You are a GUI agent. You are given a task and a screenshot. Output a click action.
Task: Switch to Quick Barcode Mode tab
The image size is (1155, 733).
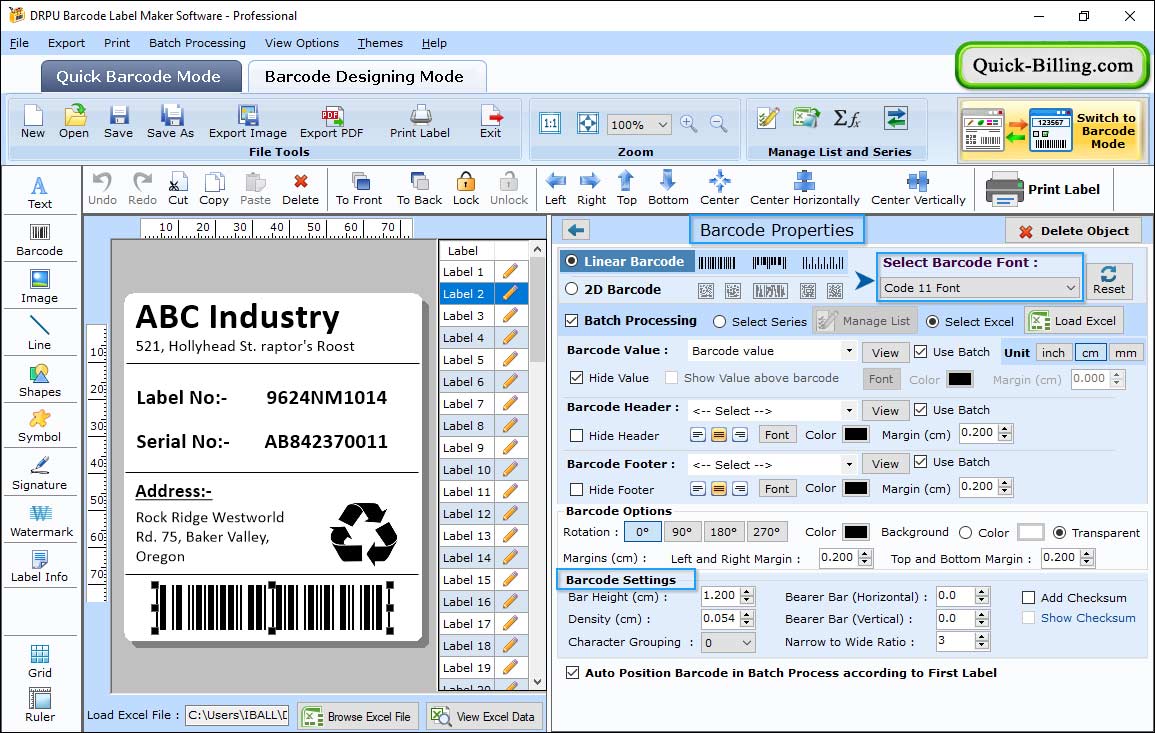point(141,77)
